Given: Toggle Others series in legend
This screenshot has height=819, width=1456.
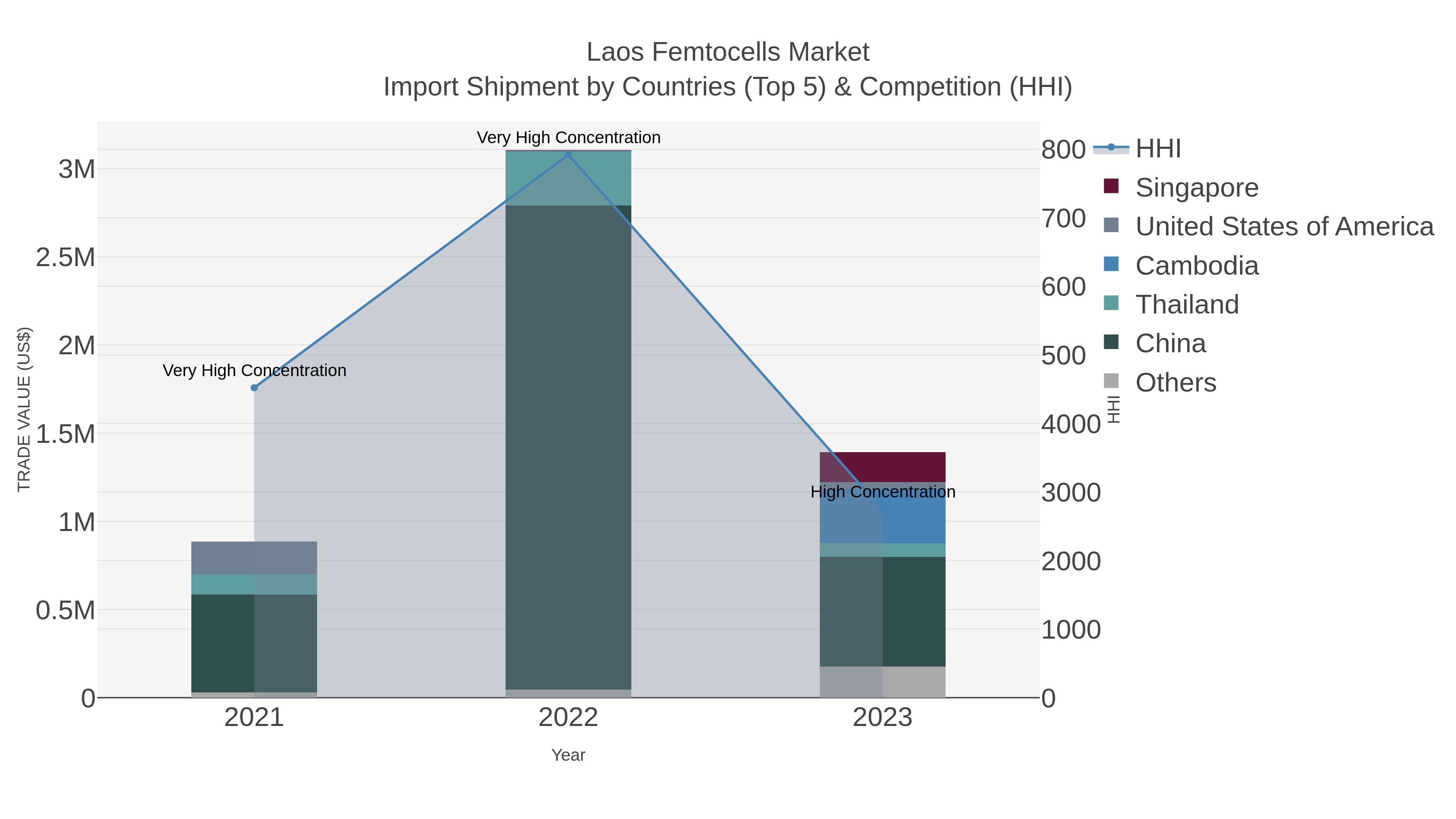Looking at the screenshot, I should [1160, 382].
